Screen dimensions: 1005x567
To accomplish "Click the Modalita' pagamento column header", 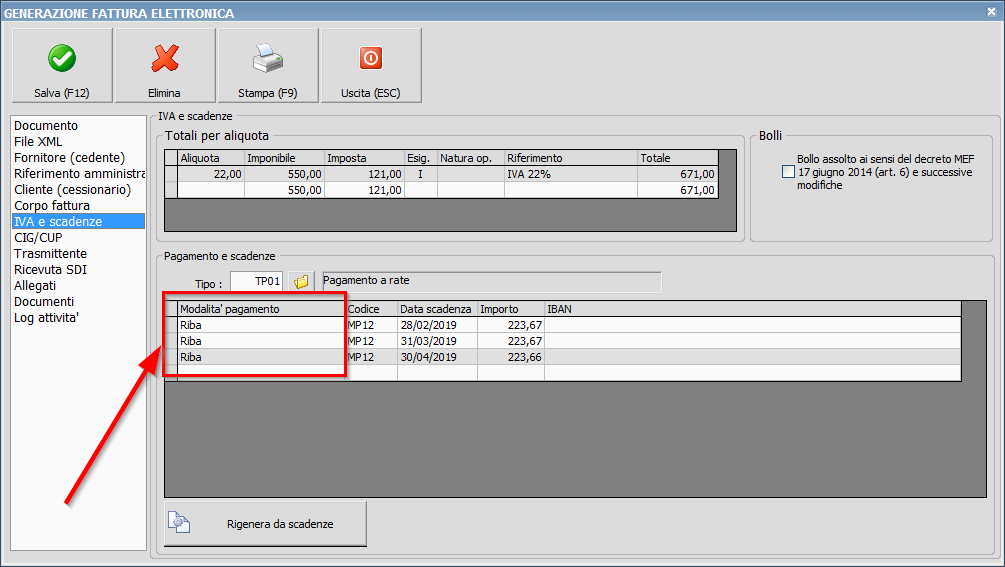I will click(262, 309).
